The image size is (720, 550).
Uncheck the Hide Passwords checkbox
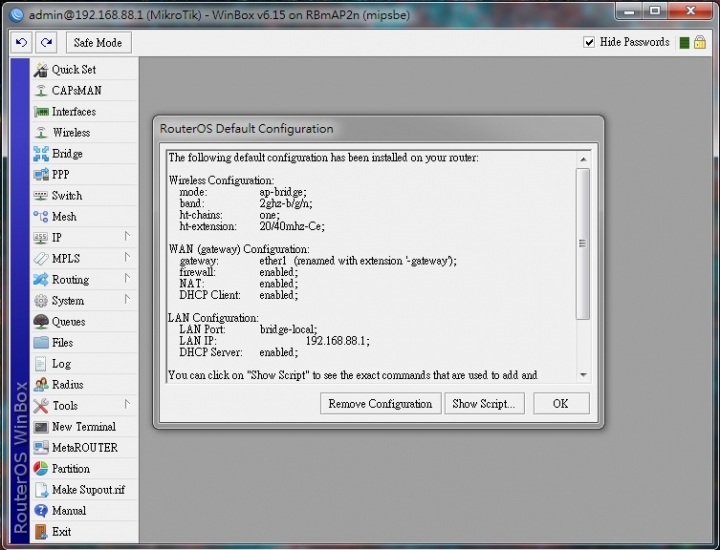click(589, 42)
